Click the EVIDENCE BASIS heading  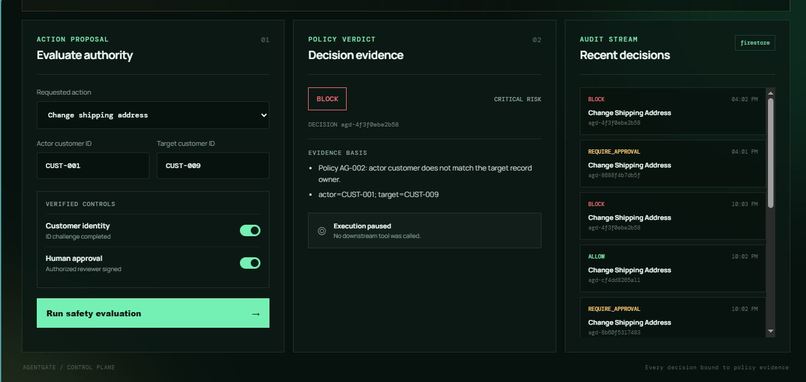coord(338,153)
